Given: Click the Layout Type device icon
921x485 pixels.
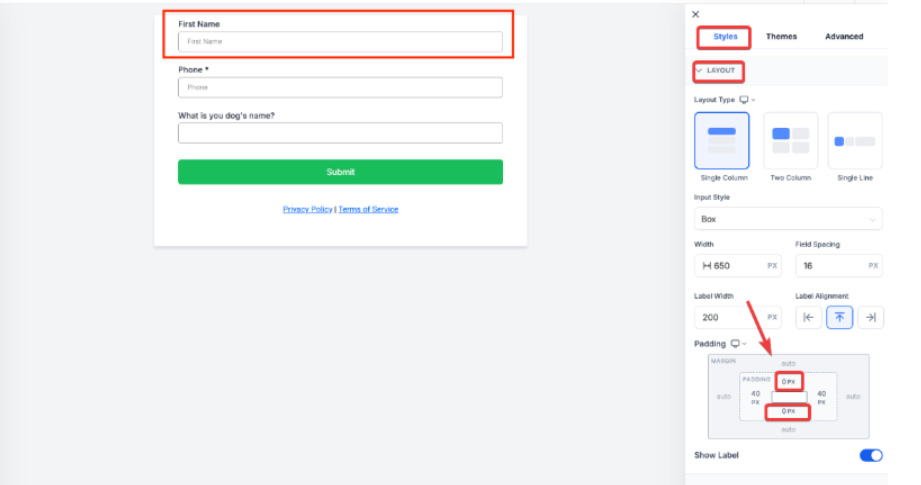Looking at the screenshot, I should [743, 100].
